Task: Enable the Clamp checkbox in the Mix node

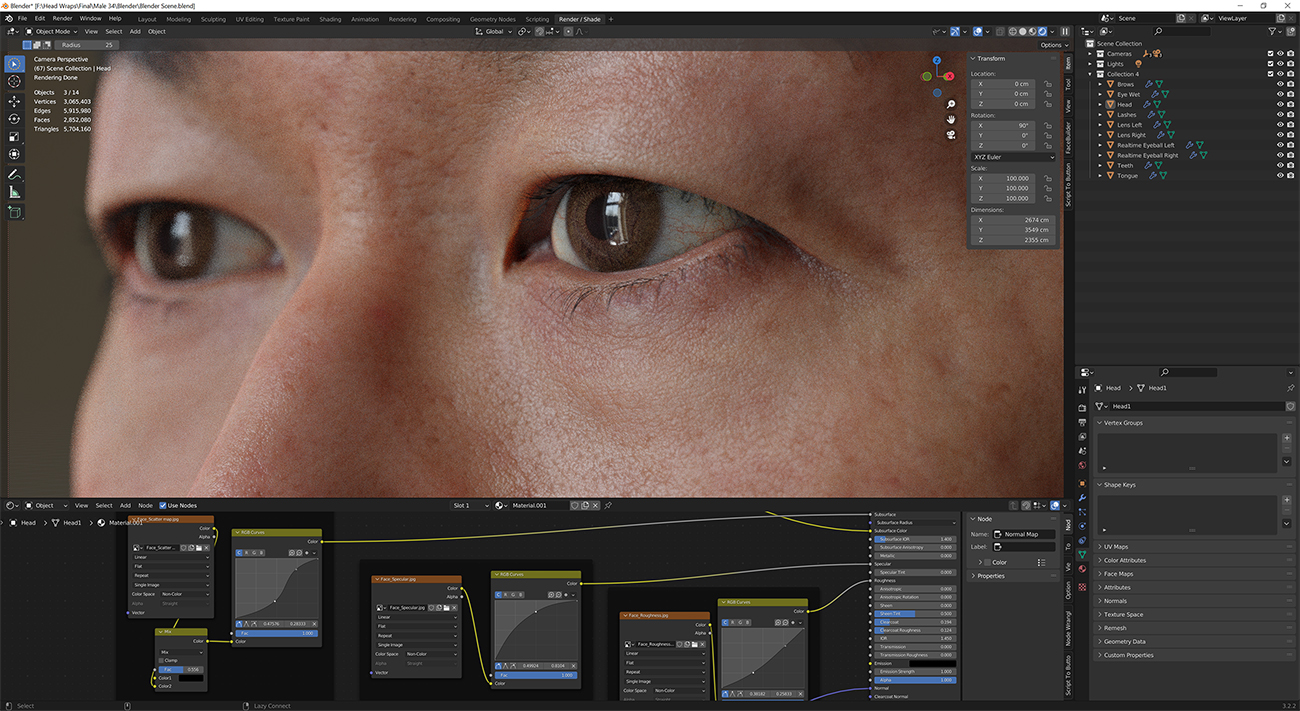Action: pos(162,660)
